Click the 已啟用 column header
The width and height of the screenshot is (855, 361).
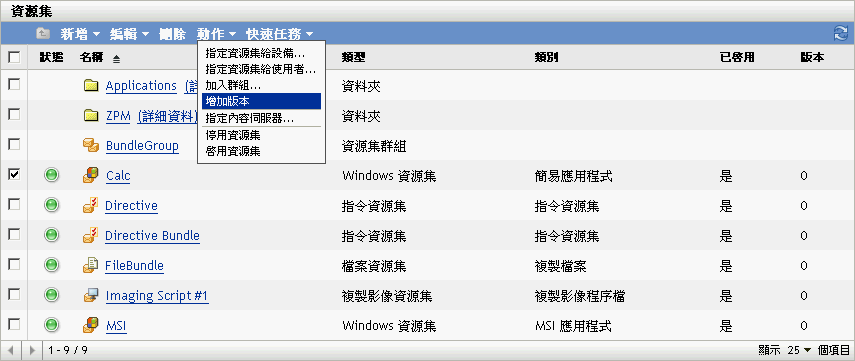(737, 57)
